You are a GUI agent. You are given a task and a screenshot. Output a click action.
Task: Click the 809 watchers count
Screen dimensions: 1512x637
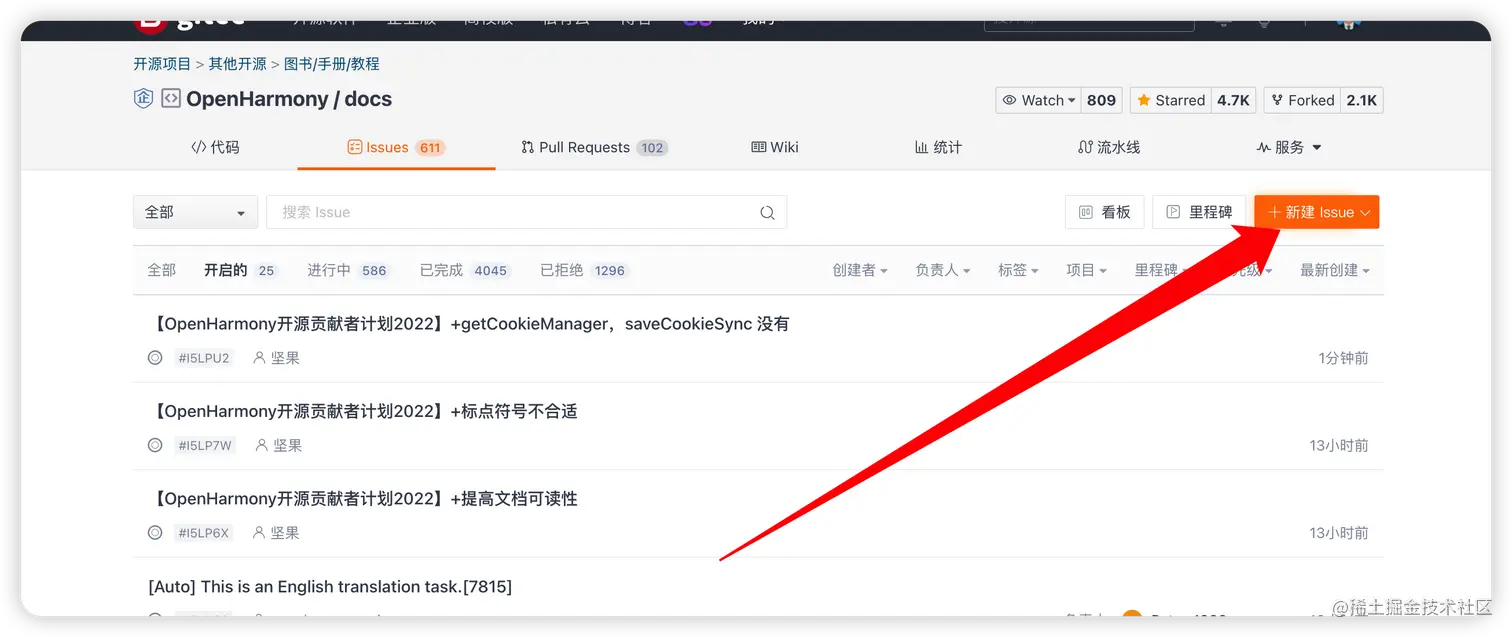click(1101, 100)
